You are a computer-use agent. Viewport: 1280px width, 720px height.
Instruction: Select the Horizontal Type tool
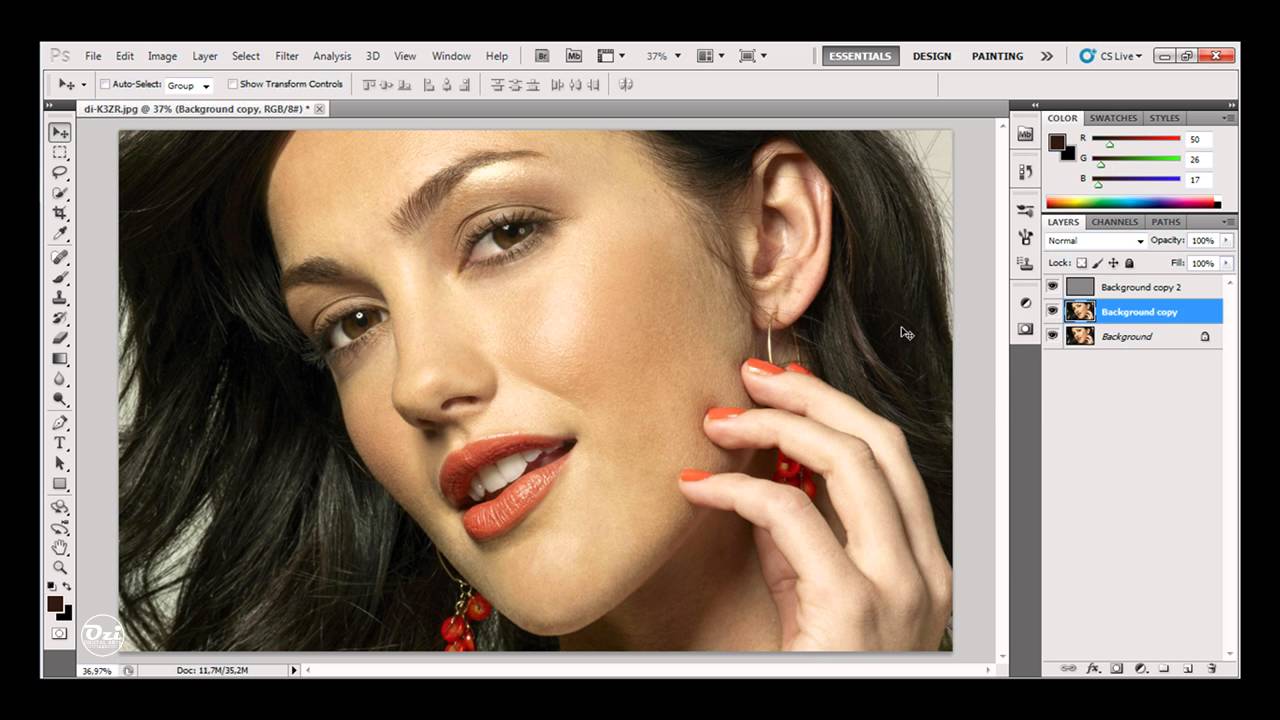(x=60, y=443)
